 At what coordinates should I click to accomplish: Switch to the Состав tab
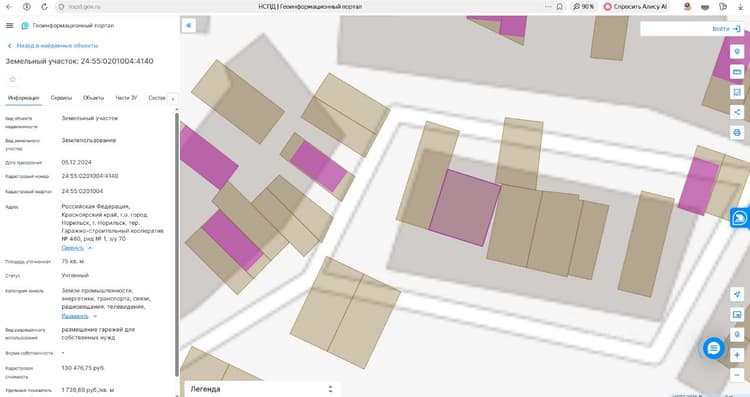(x=157, y=98)
